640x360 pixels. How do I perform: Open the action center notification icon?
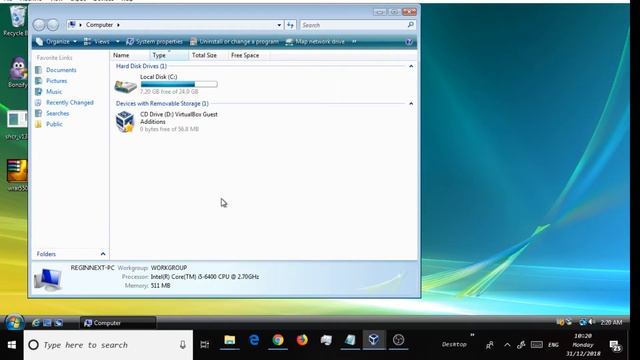coord(616,346)
